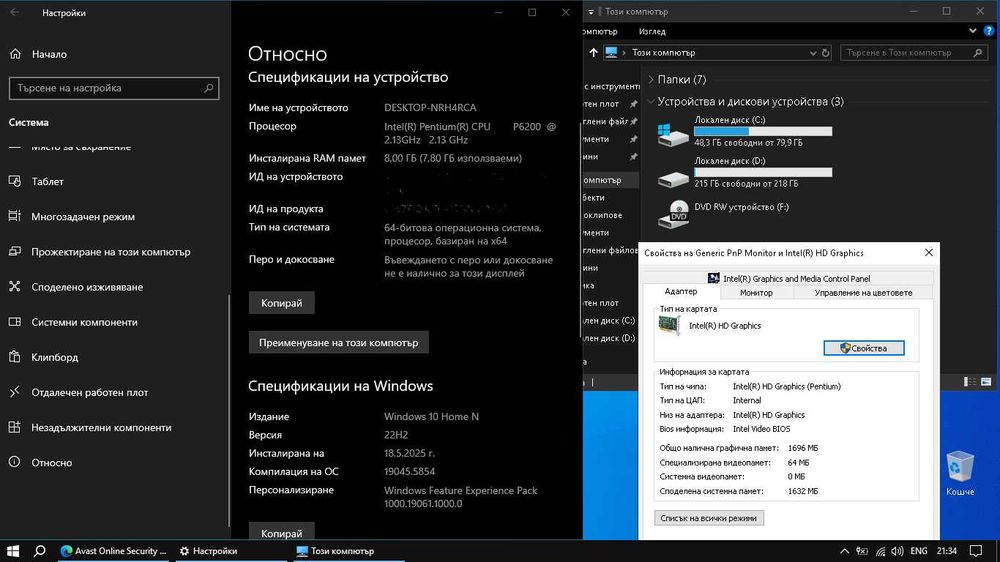This screenshot has width=1000, height=562.
Task: Open File Explorer help icon
Action: (989, 31)
